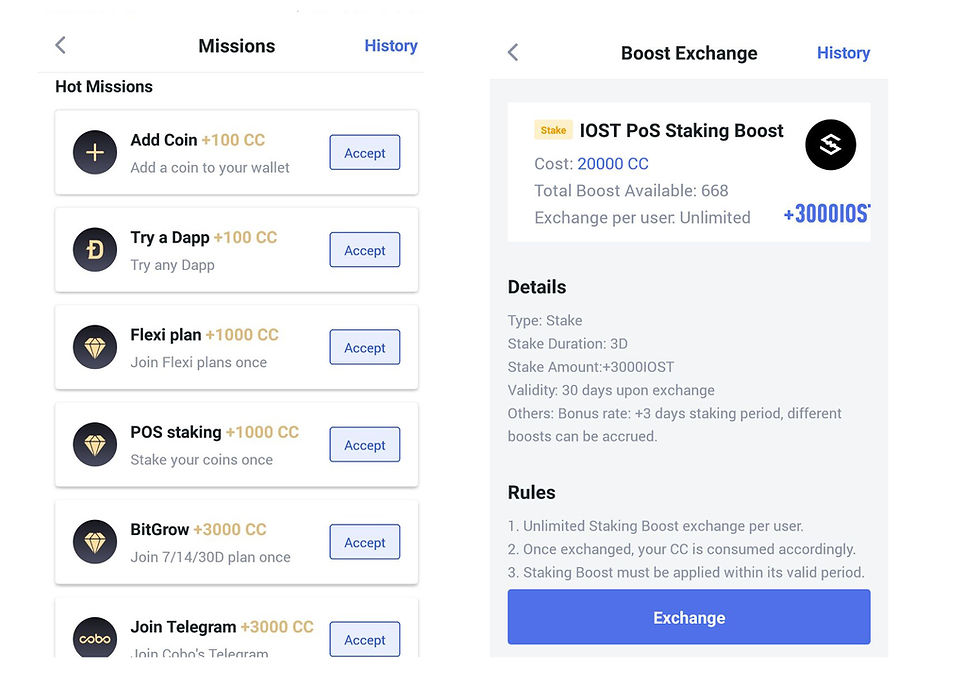Accept the Flexi plan mission
The image size is (980, 686).
coord(365,347)
